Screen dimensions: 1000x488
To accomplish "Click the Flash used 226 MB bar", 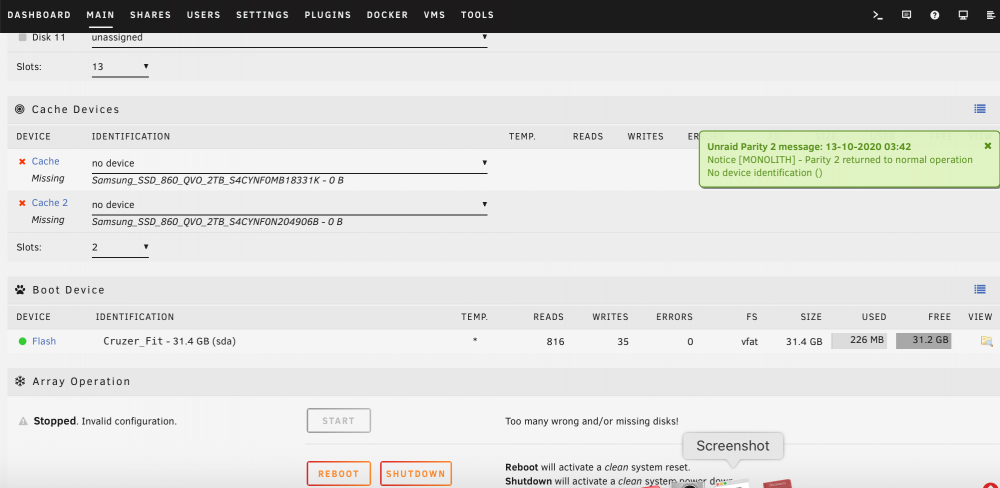I will [859, 341].
